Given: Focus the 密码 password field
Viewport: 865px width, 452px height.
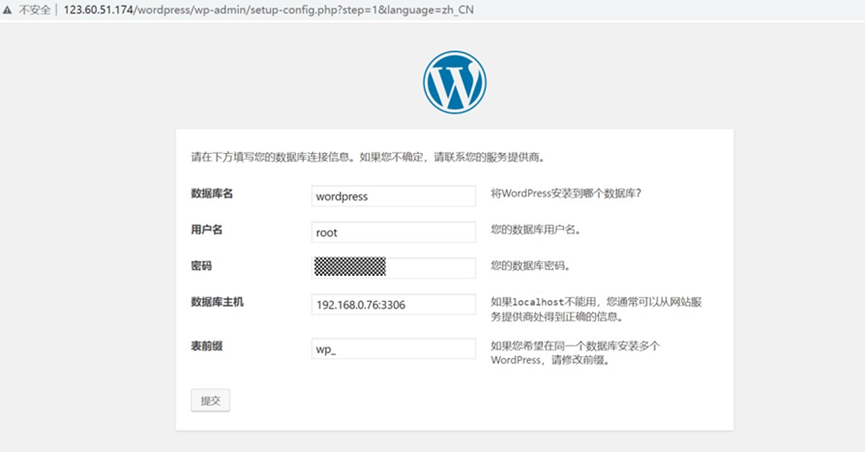Looking at the screenshot, I should pyautogui.click(x=393, y=268).
